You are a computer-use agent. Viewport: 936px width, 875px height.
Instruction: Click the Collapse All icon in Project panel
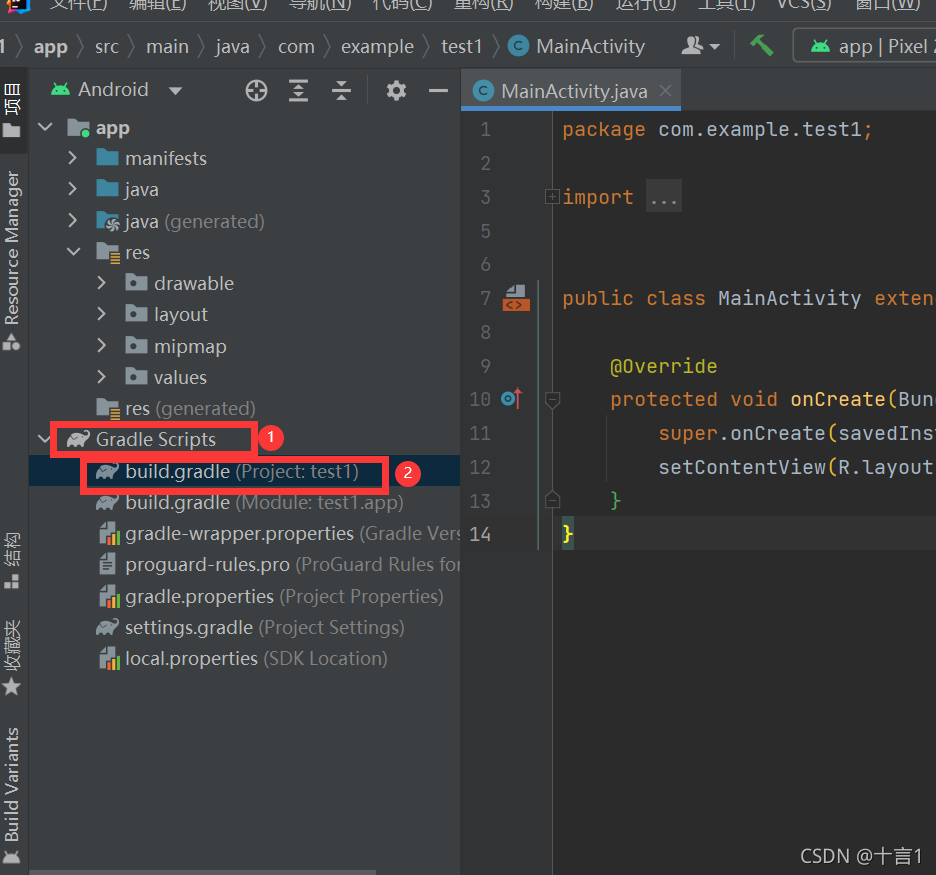click(341, 90)
